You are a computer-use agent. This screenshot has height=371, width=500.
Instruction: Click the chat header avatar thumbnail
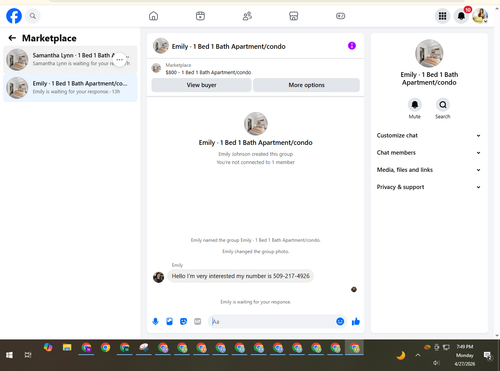[161, 46]
